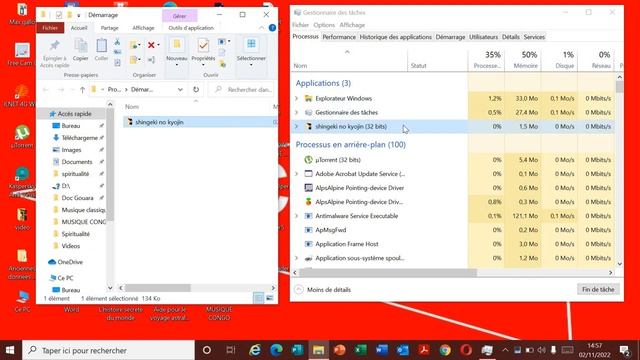Open Microsoft Edge from the taskbar
The height and width of the screenshot is (360, 640).
[x=276, y=350]
